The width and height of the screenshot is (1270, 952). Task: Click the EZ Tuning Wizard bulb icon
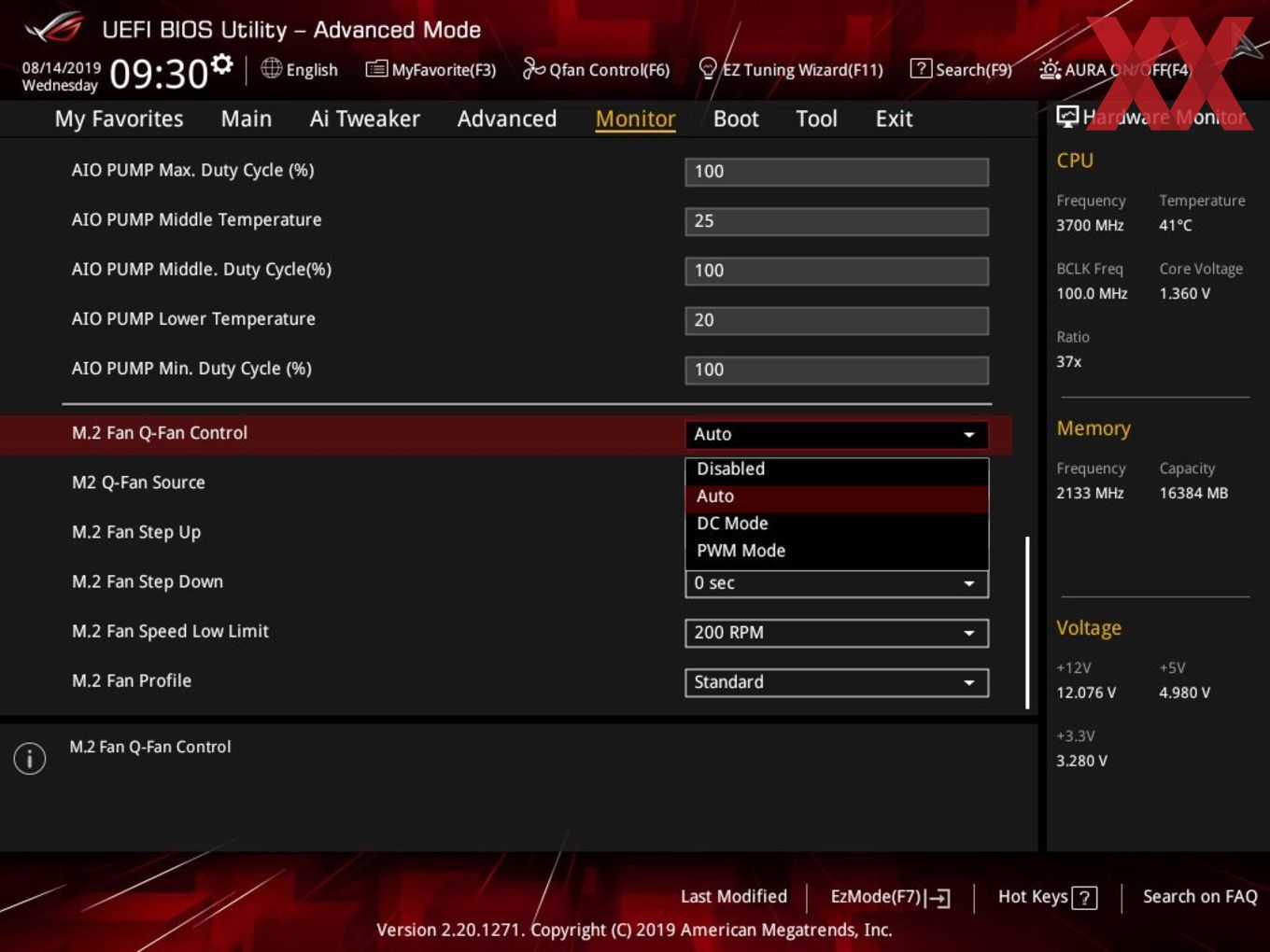click(x=708, y=68)
